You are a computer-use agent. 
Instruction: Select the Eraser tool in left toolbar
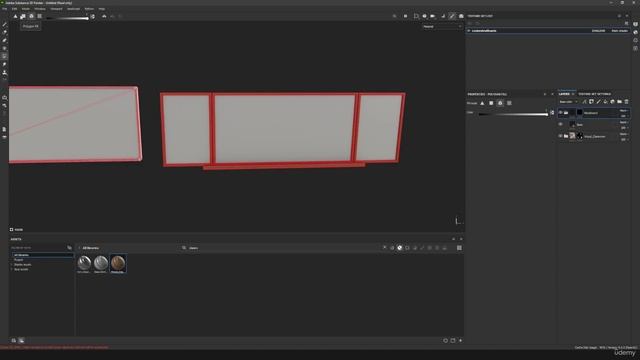pos(4,32)
